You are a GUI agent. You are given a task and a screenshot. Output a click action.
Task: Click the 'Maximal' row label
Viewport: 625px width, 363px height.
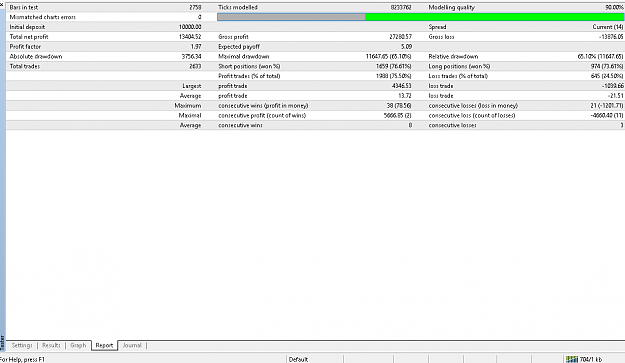[x=190, y=116]
